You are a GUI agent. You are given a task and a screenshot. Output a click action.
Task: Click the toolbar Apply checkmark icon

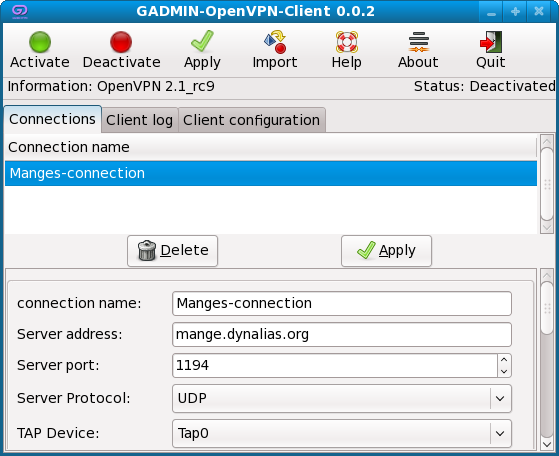202,41
